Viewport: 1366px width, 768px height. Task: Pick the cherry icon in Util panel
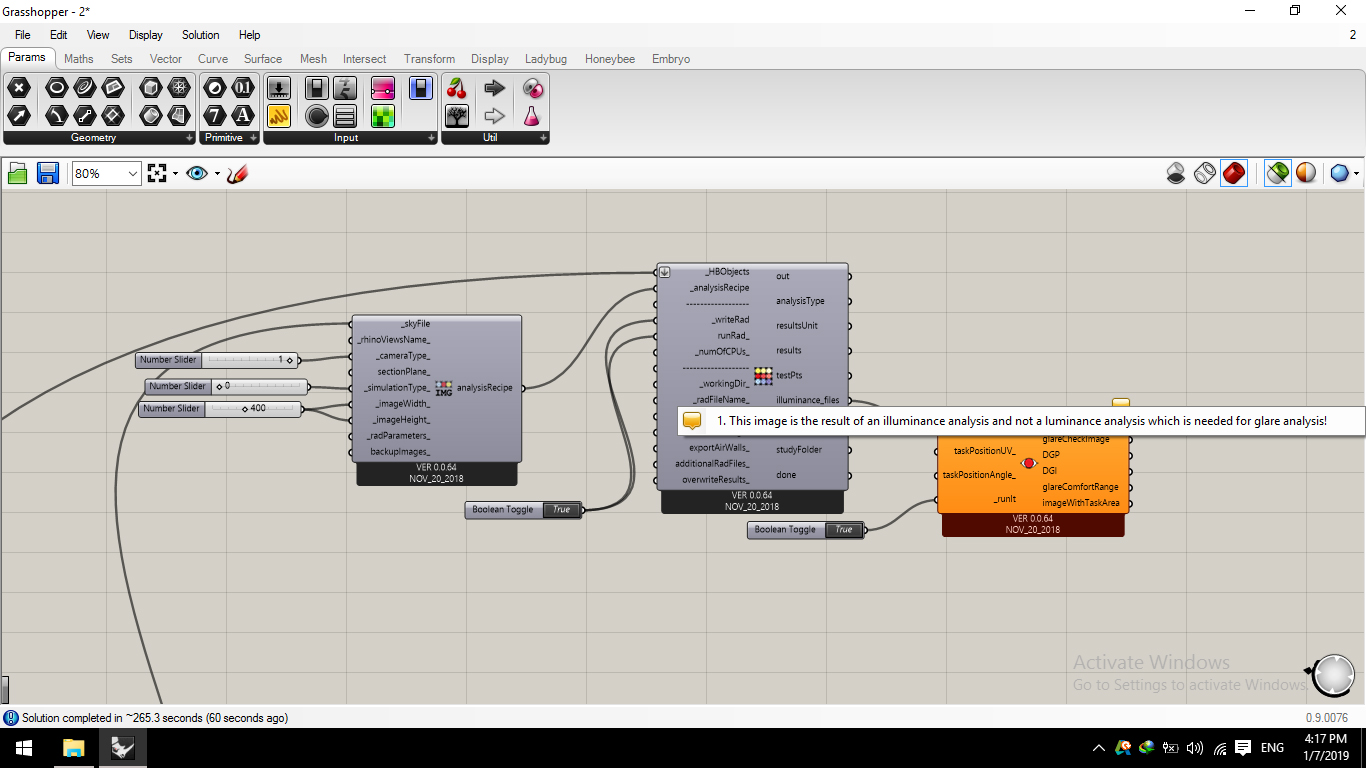[457, 88]
